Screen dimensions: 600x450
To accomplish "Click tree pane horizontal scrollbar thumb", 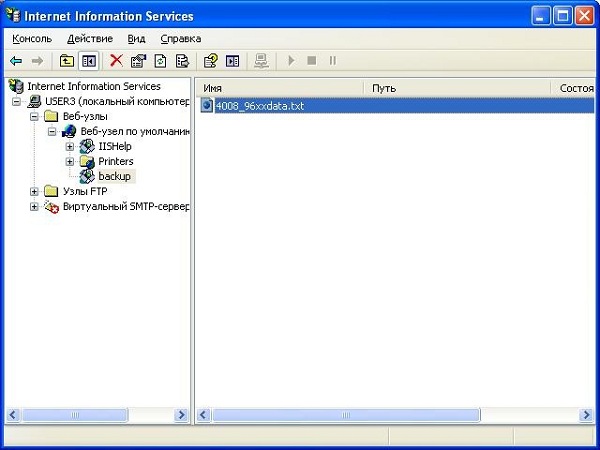I will pyautogui.click(x=75, y=415).
